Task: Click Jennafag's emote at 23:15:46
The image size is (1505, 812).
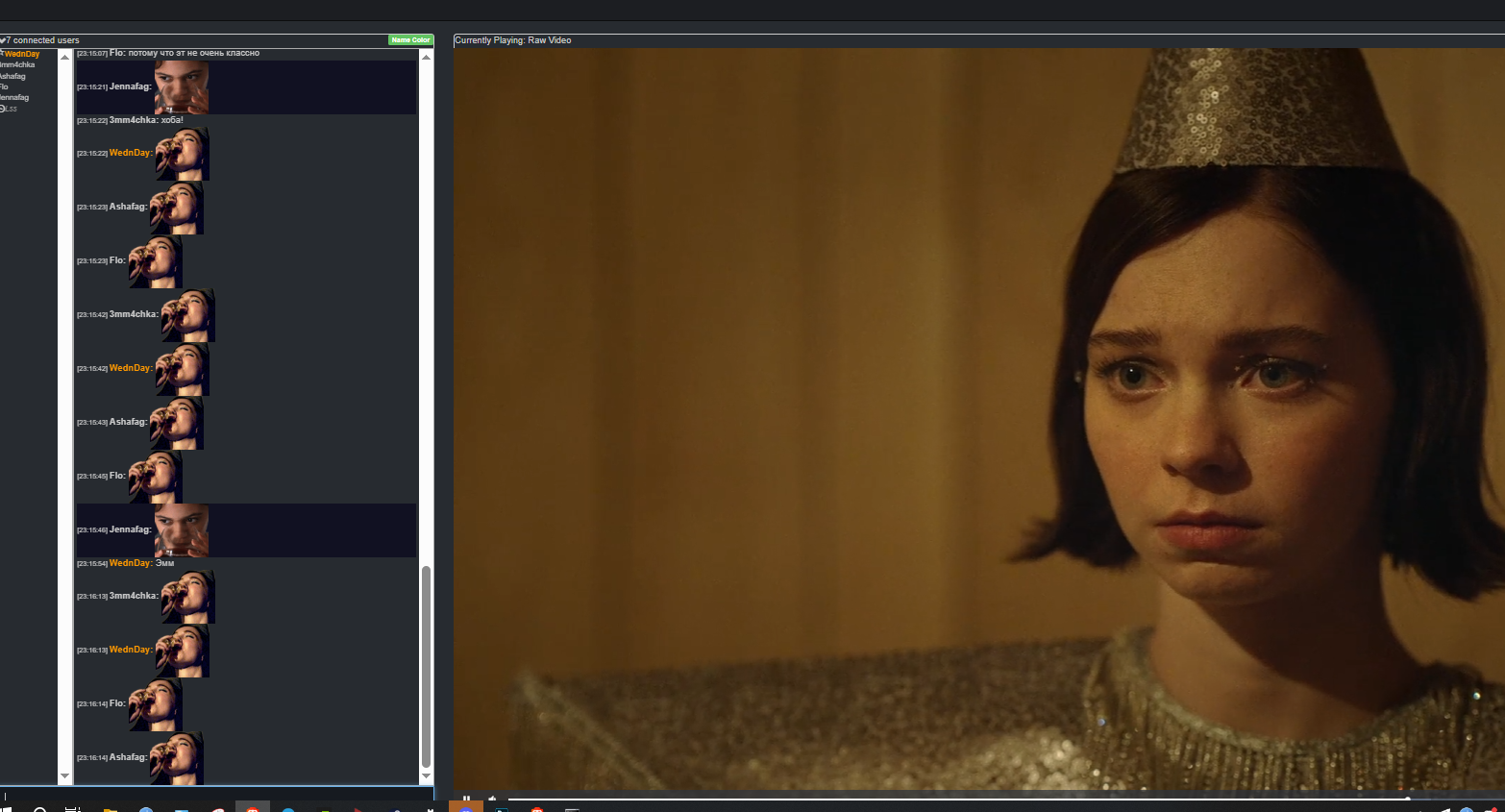Action: click(x=182, y=530)
